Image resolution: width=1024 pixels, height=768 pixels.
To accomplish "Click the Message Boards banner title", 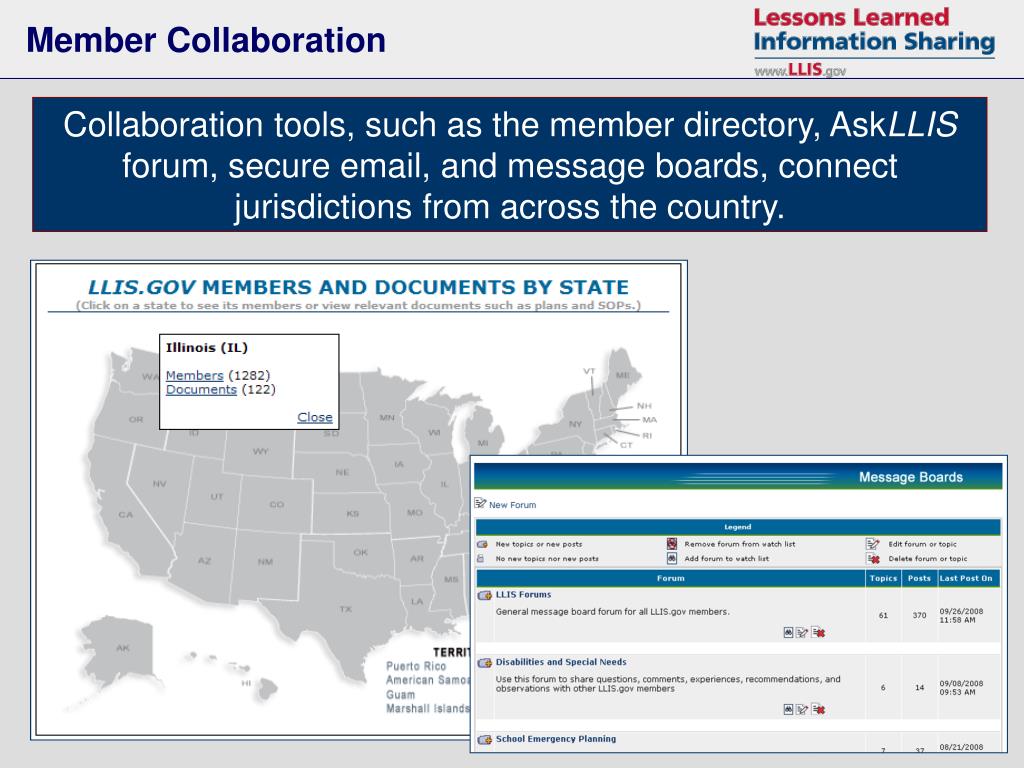I will point(910,477).
